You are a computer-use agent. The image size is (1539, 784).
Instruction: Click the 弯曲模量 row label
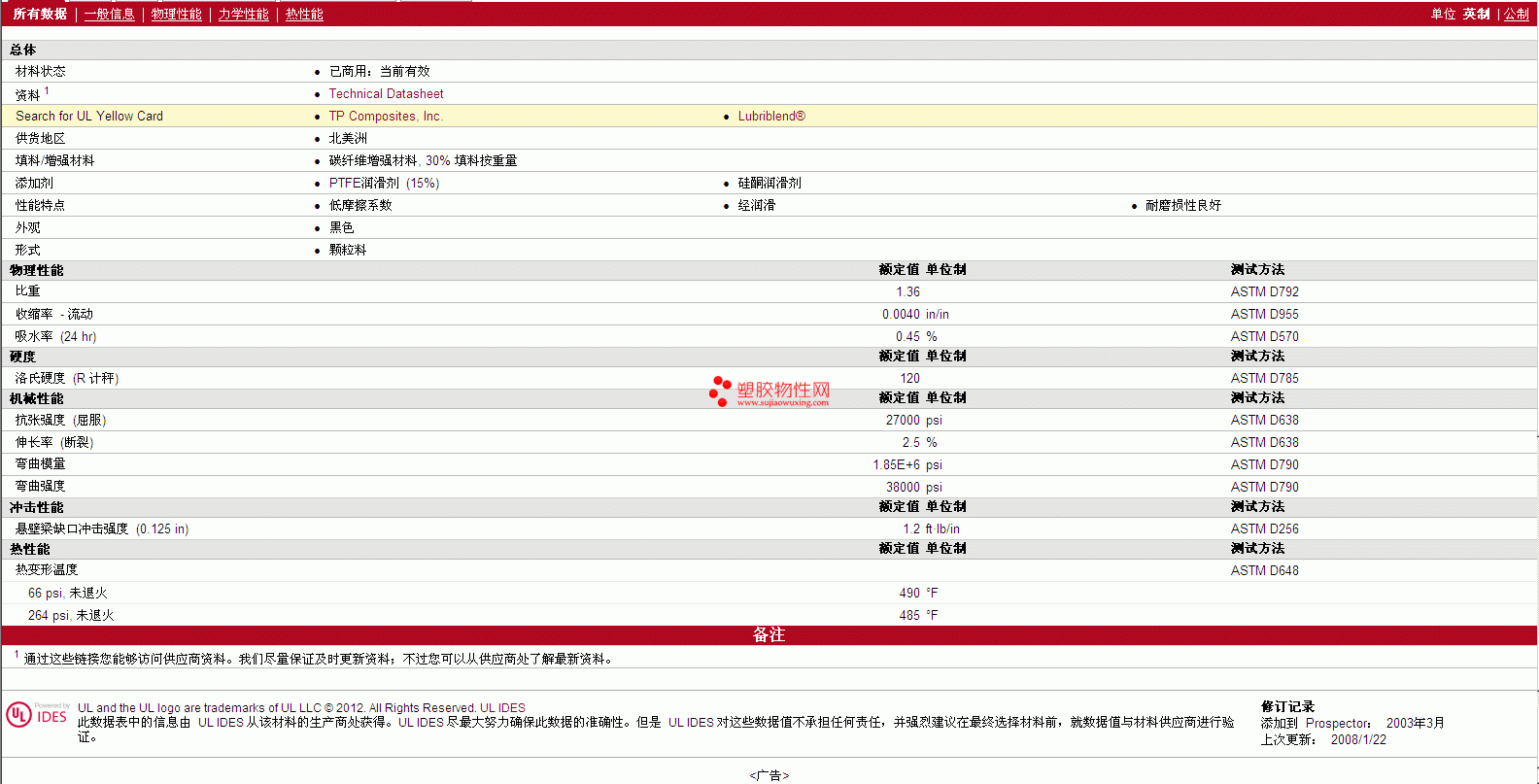41,463
